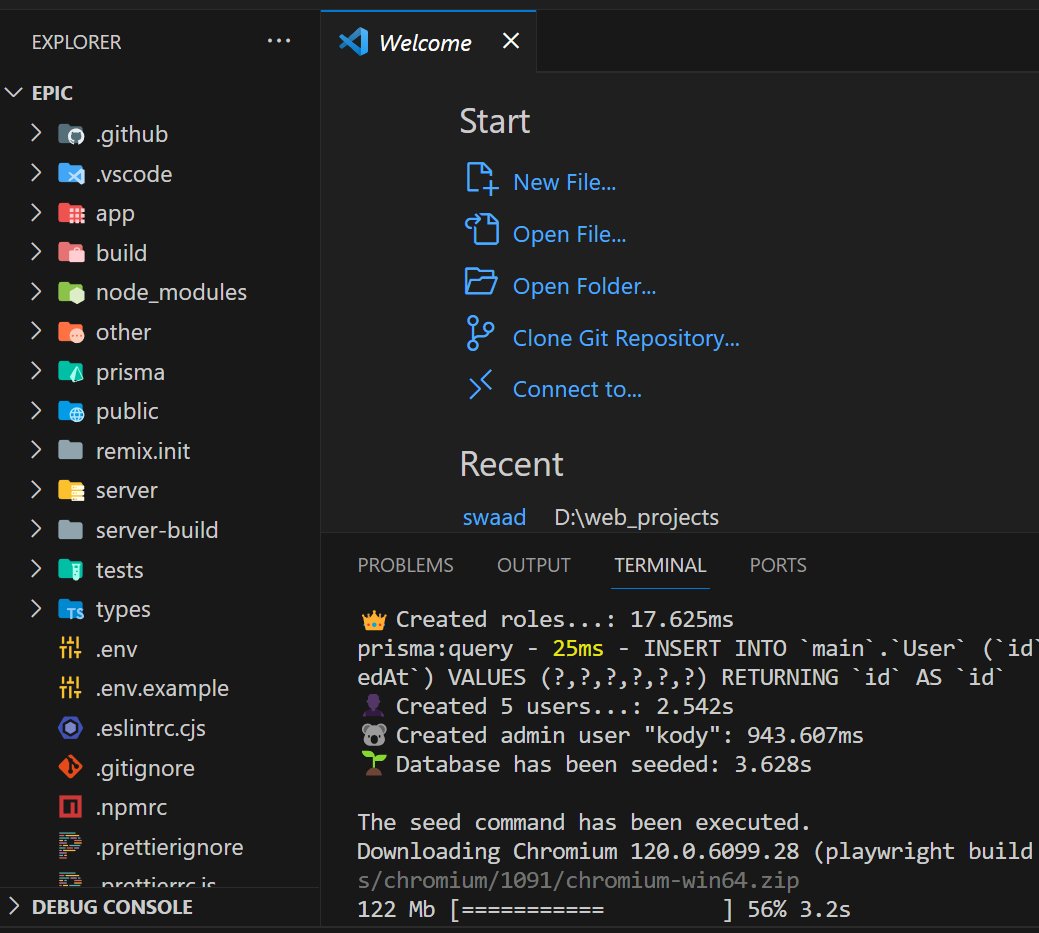Click the chromium-win64.zip path in terminal
The height and width of the screenshot is (933, 1039).
(x=578, y=881)
